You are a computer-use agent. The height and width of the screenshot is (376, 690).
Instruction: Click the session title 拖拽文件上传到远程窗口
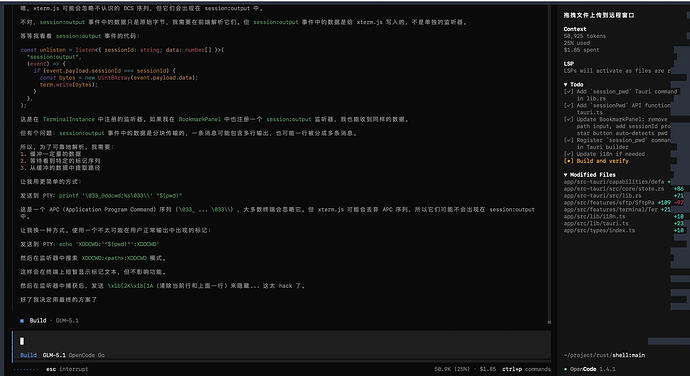(599, 15)
